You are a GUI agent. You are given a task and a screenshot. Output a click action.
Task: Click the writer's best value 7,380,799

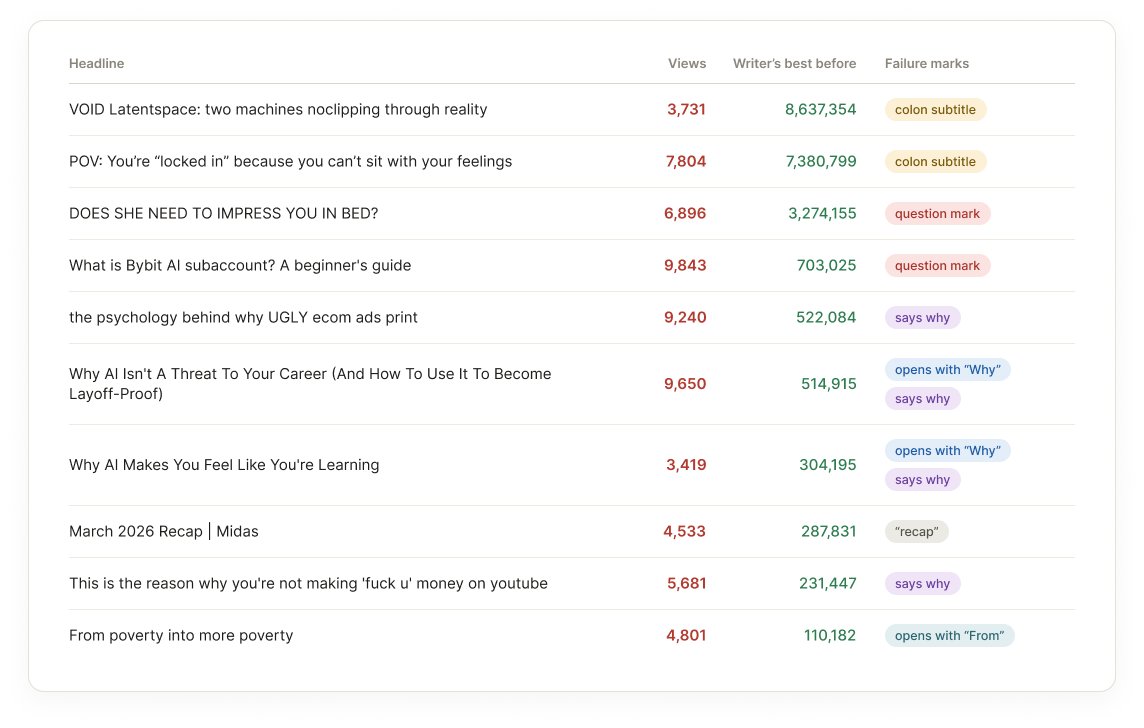click(x=820, y=161)
